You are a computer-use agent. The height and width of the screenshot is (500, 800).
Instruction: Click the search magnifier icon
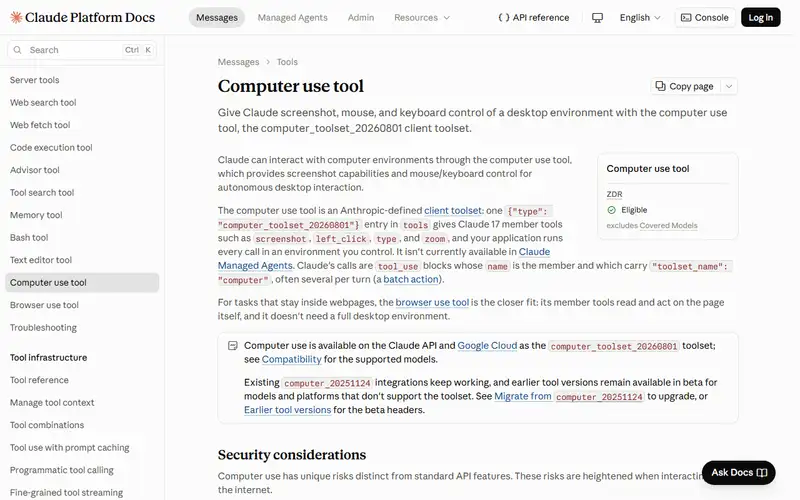point(17,50)
